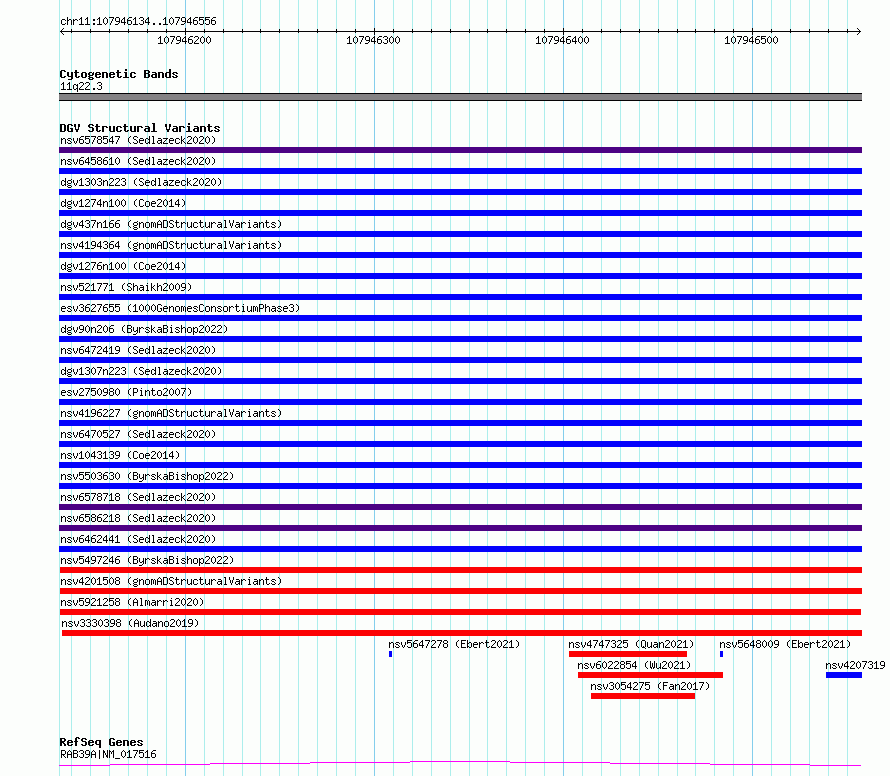
Task: Click dgv1274n100 (Coe2014) variant label
Action: point(123,203)
